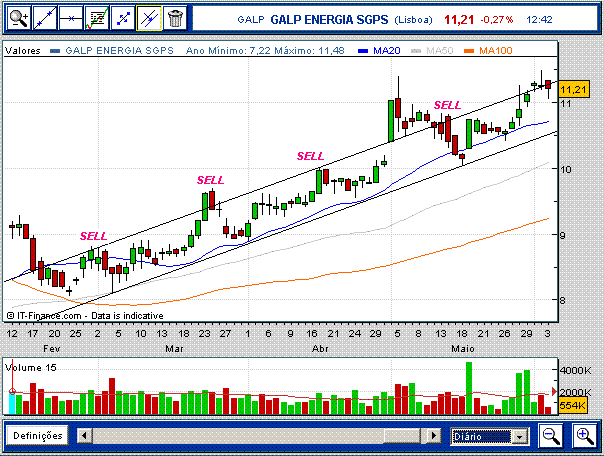
Task: Click the red arrow on volume axis
Action: 554,392
